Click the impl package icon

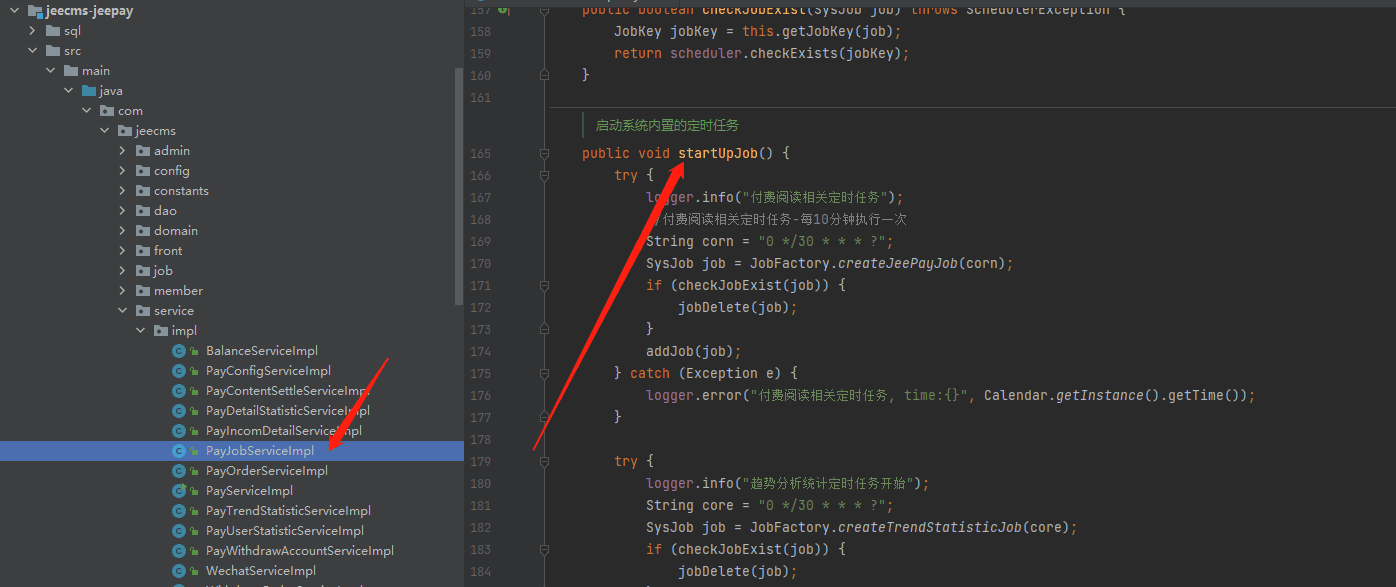(161, 331)
